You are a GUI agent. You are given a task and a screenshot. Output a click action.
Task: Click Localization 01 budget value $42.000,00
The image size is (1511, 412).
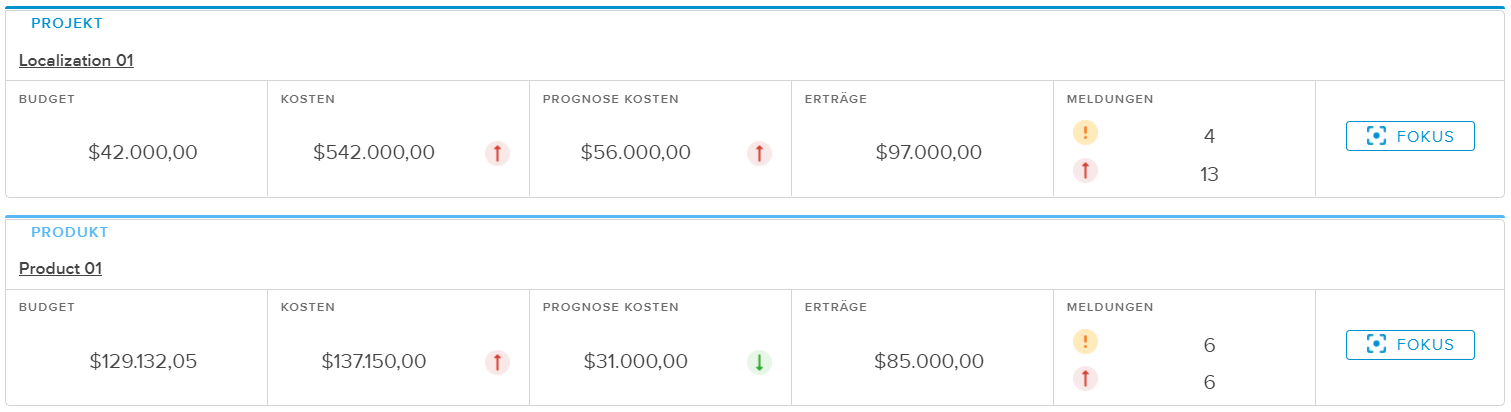click(143, 153)
